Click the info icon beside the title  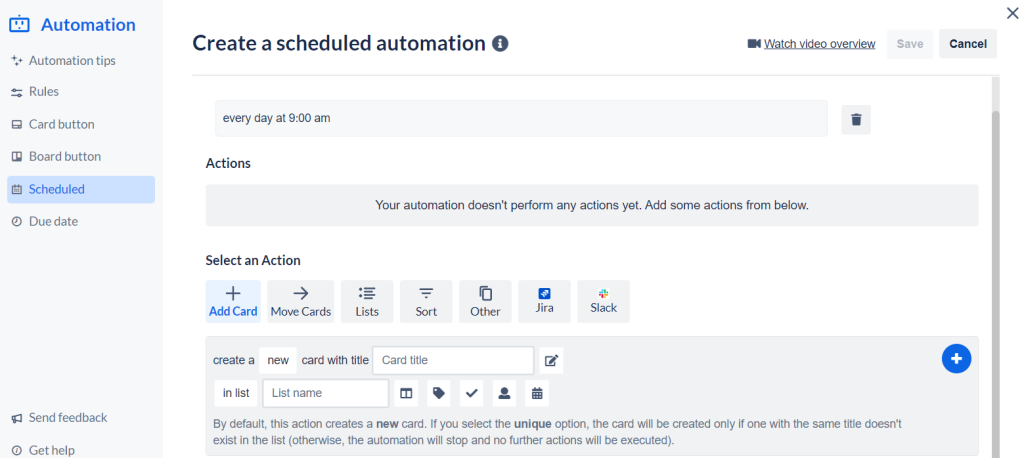tap(501, 44)
